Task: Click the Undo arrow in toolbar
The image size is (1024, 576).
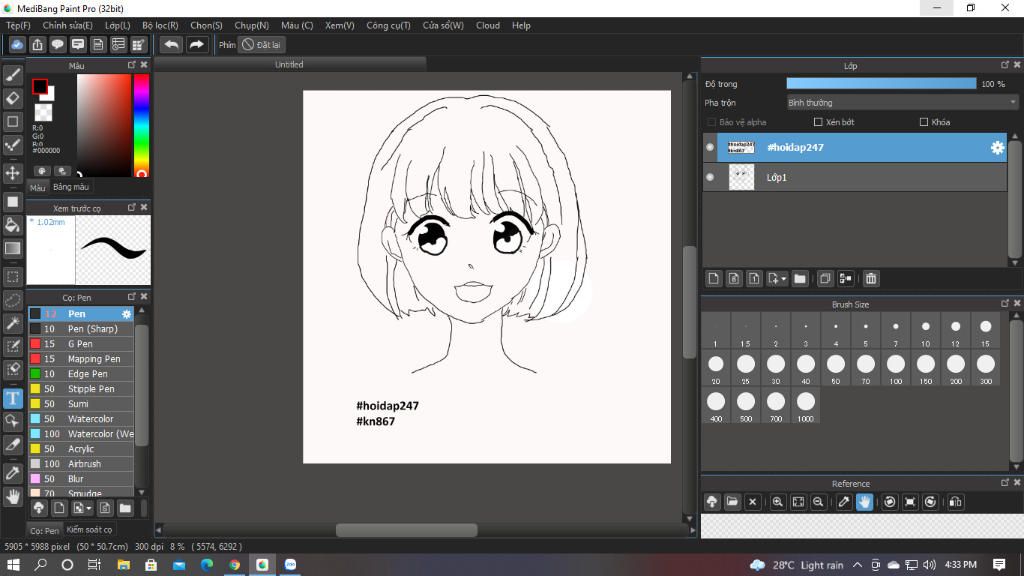Action: point(171,44)
